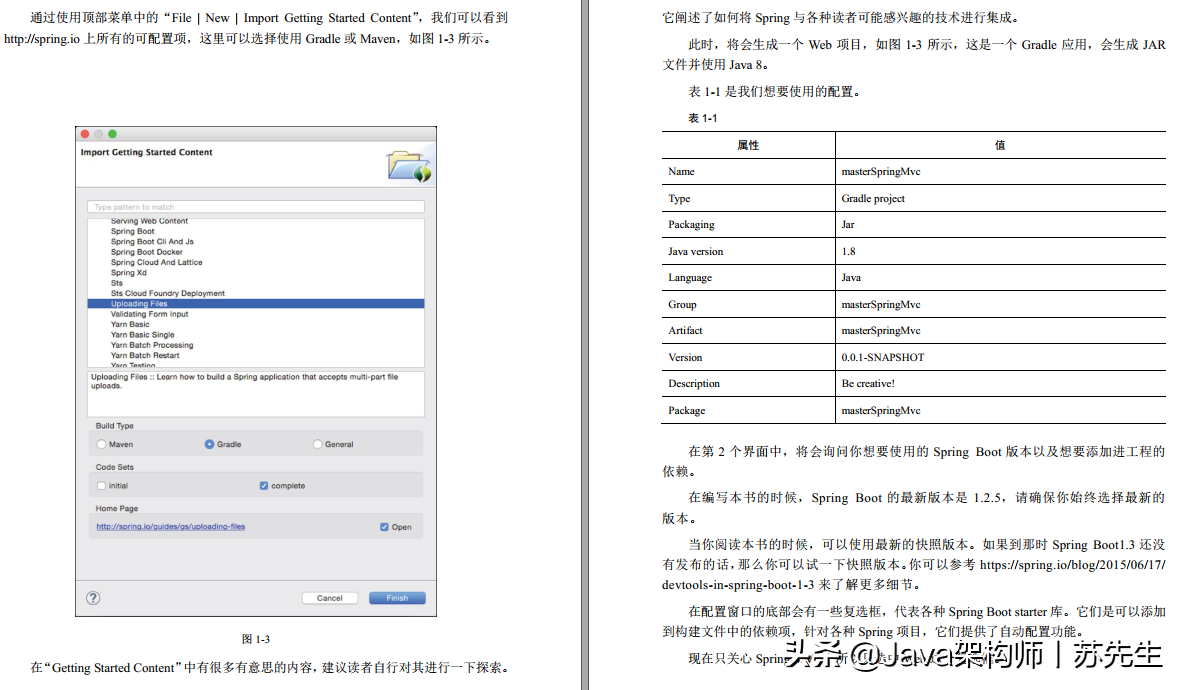The height and width of the screenshot is (690, 1183).
Task: Select the Maven build type radio
Action: pos(101,444)
